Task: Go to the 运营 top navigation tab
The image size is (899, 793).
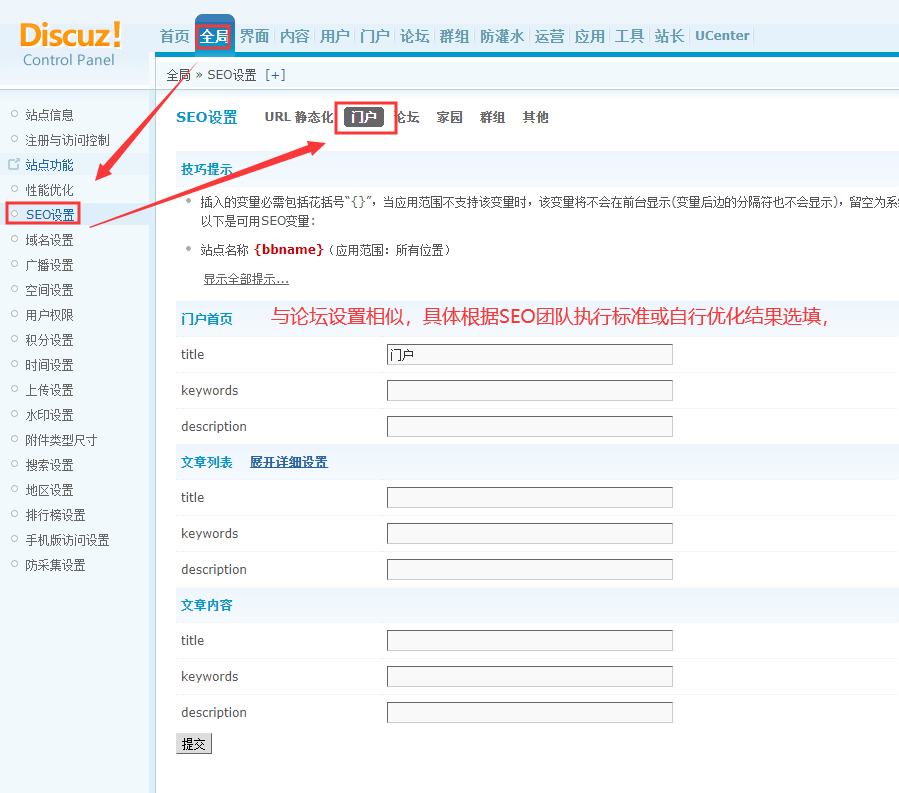Action: click(550, 36)
